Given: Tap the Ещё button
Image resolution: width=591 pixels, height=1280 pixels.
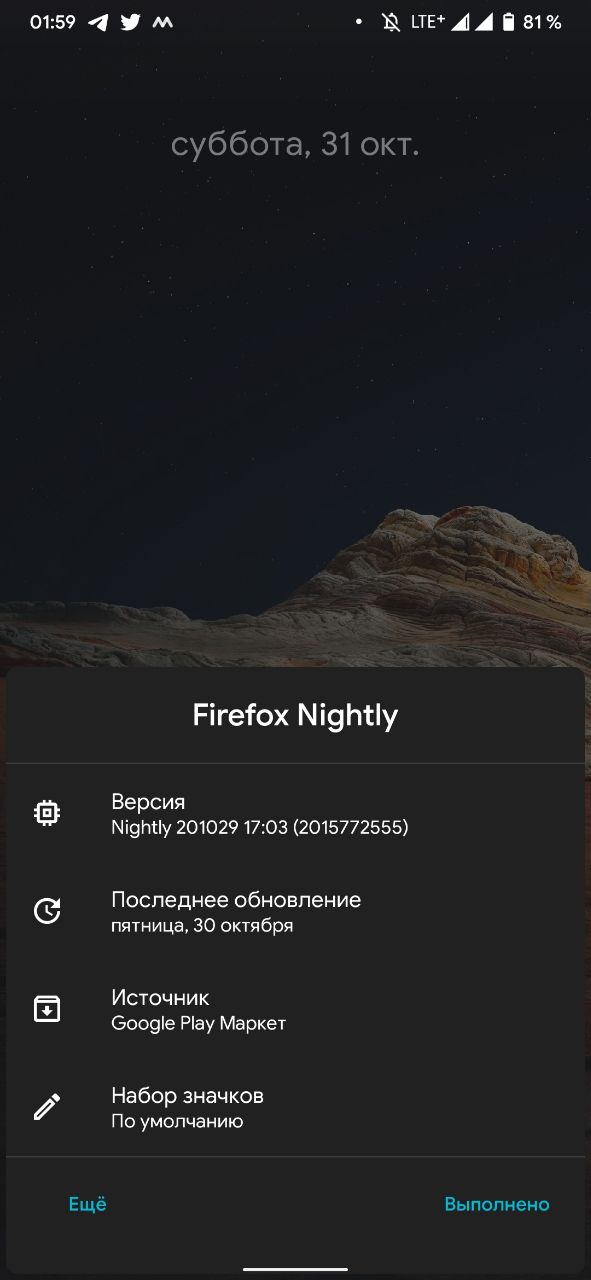Looking at the screenshot, I should [87, 1204].
